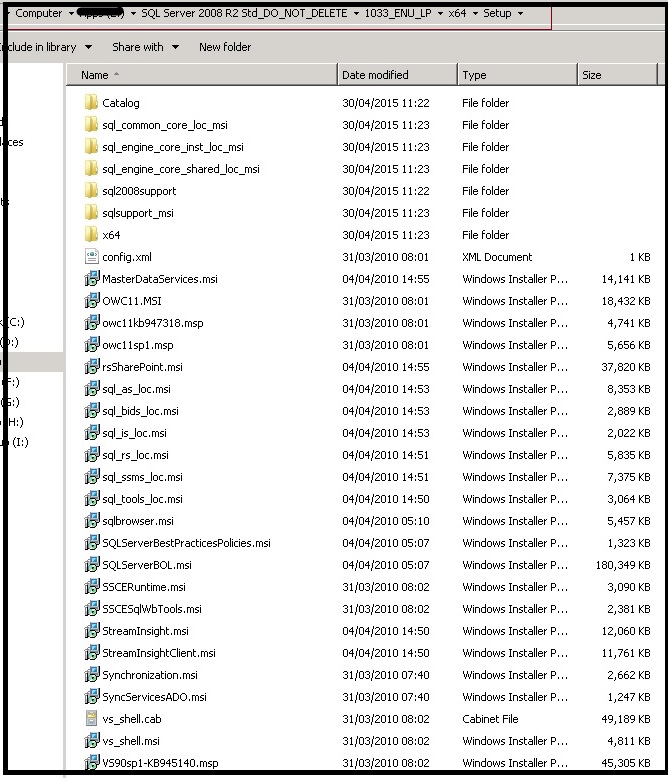Image resolution: width=668 pixels, height=778 pixels.
Task: Click the SQLServerBOL.msi installer icon
Action: [91, 565]
